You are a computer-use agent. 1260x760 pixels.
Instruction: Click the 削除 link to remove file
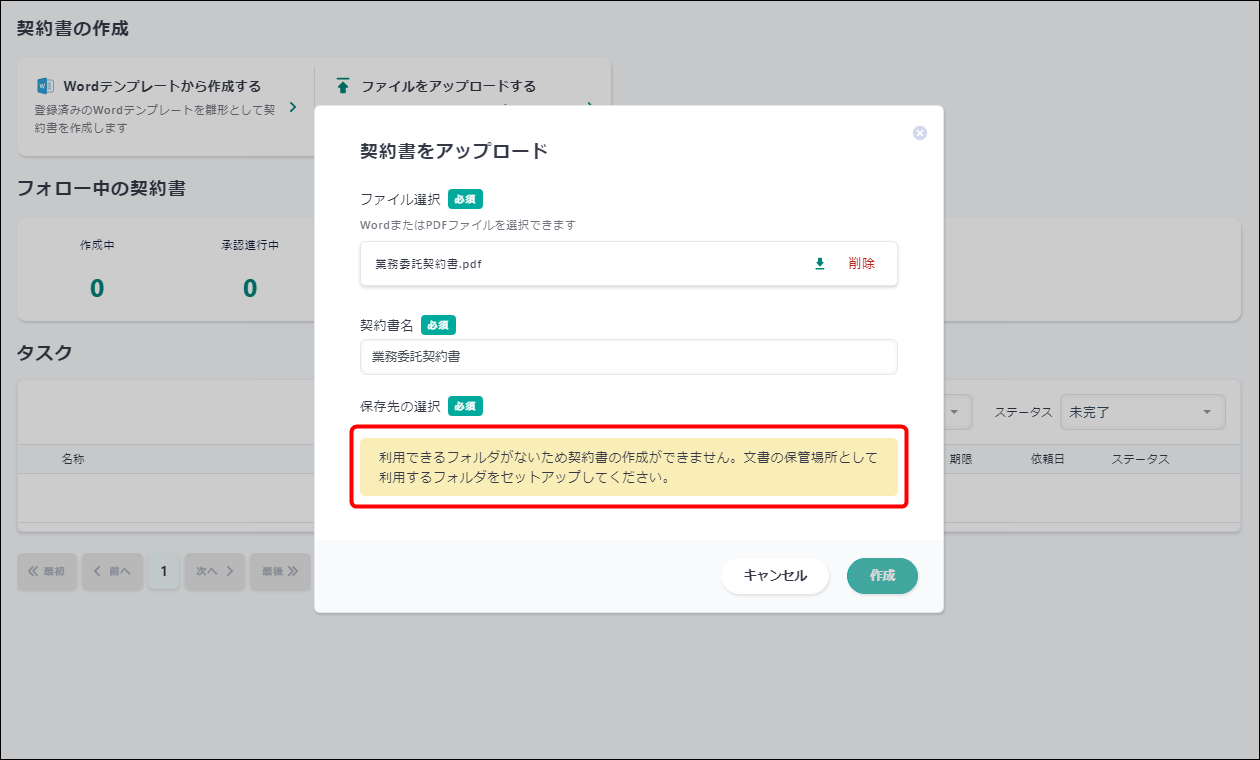[861, 264]
